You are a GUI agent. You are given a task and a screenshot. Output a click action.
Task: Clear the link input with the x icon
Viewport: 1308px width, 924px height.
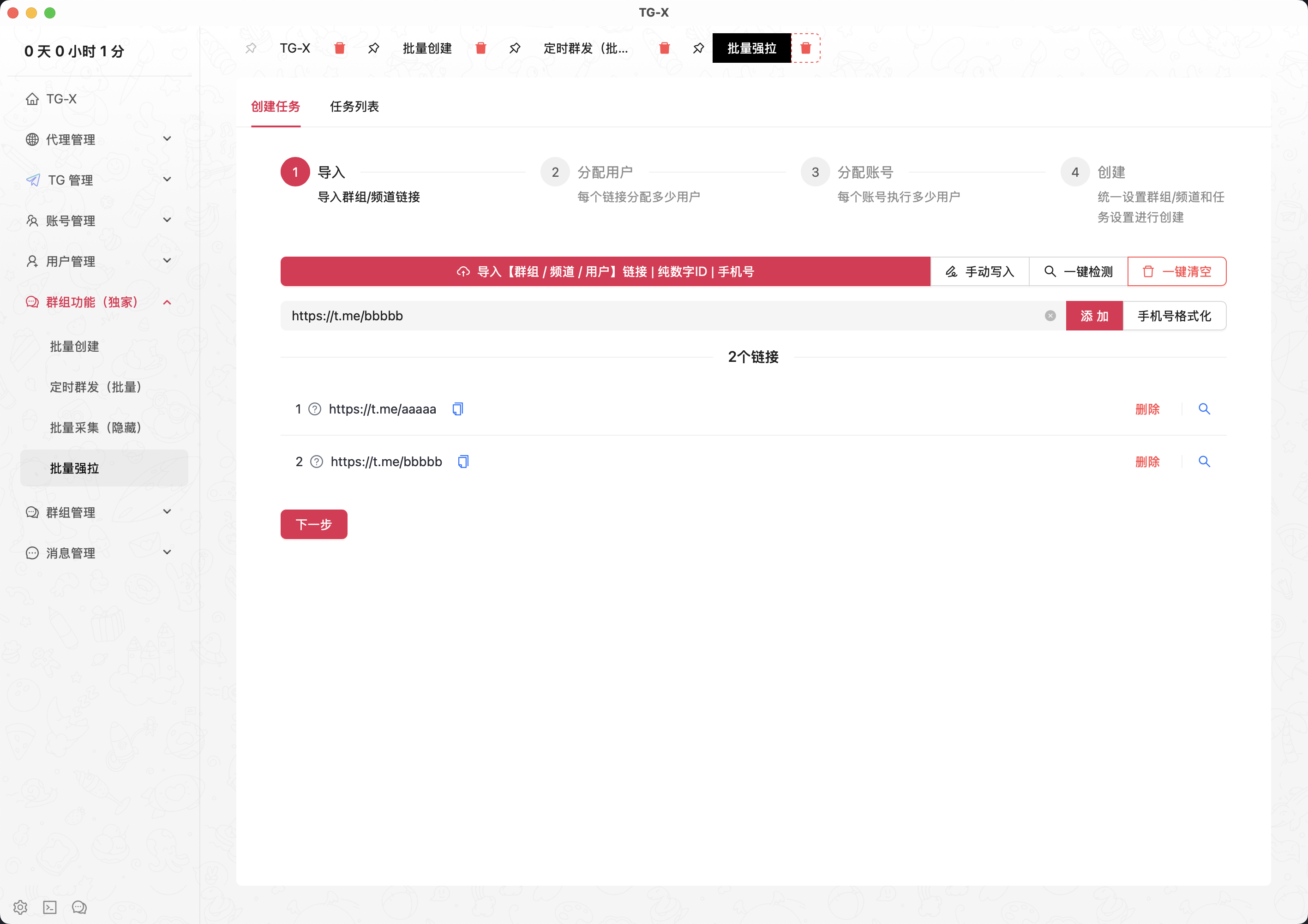pos(1050,316)
